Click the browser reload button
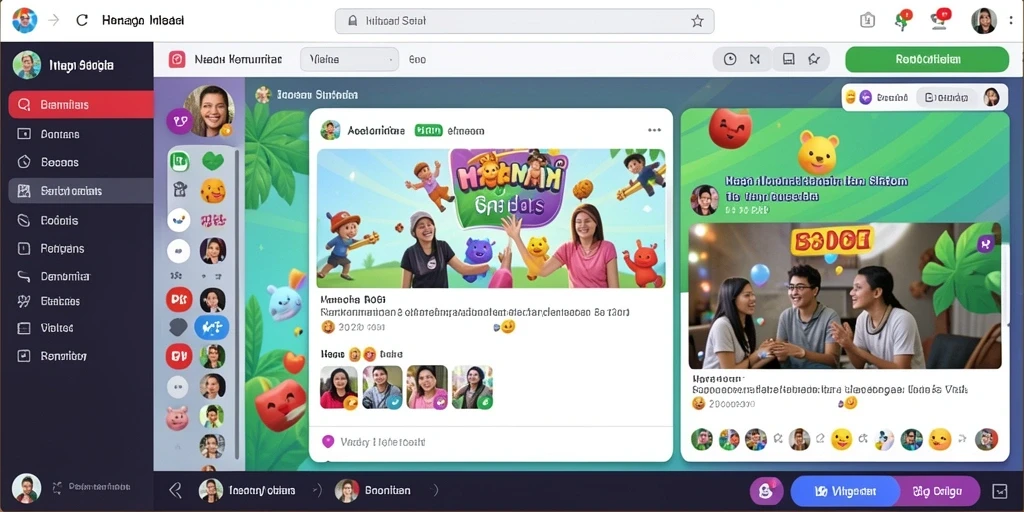 pyautogui.click(x=82, y=20)
